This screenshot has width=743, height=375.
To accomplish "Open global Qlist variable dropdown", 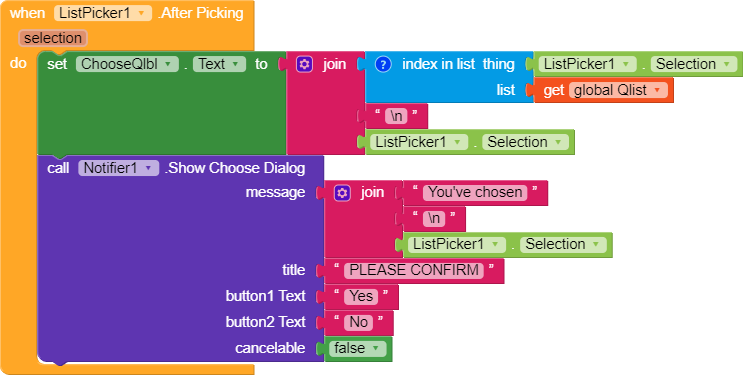I will click(x=618, y=90).
